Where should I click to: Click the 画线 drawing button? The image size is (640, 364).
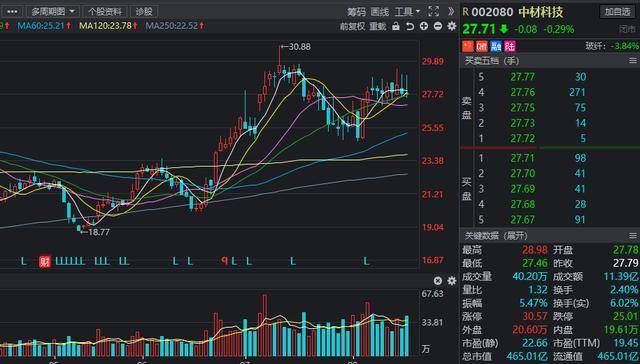[x=380, y=12]
